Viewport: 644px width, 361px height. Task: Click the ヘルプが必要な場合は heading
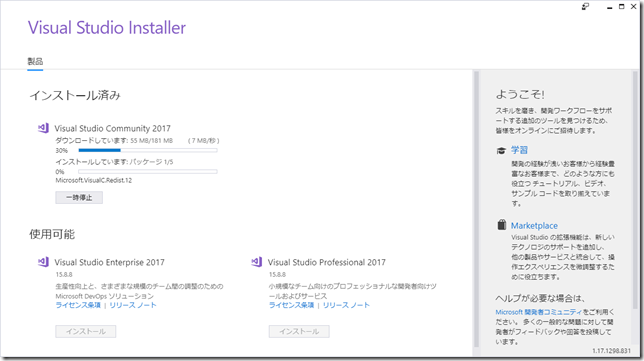[x=540, y=298]
